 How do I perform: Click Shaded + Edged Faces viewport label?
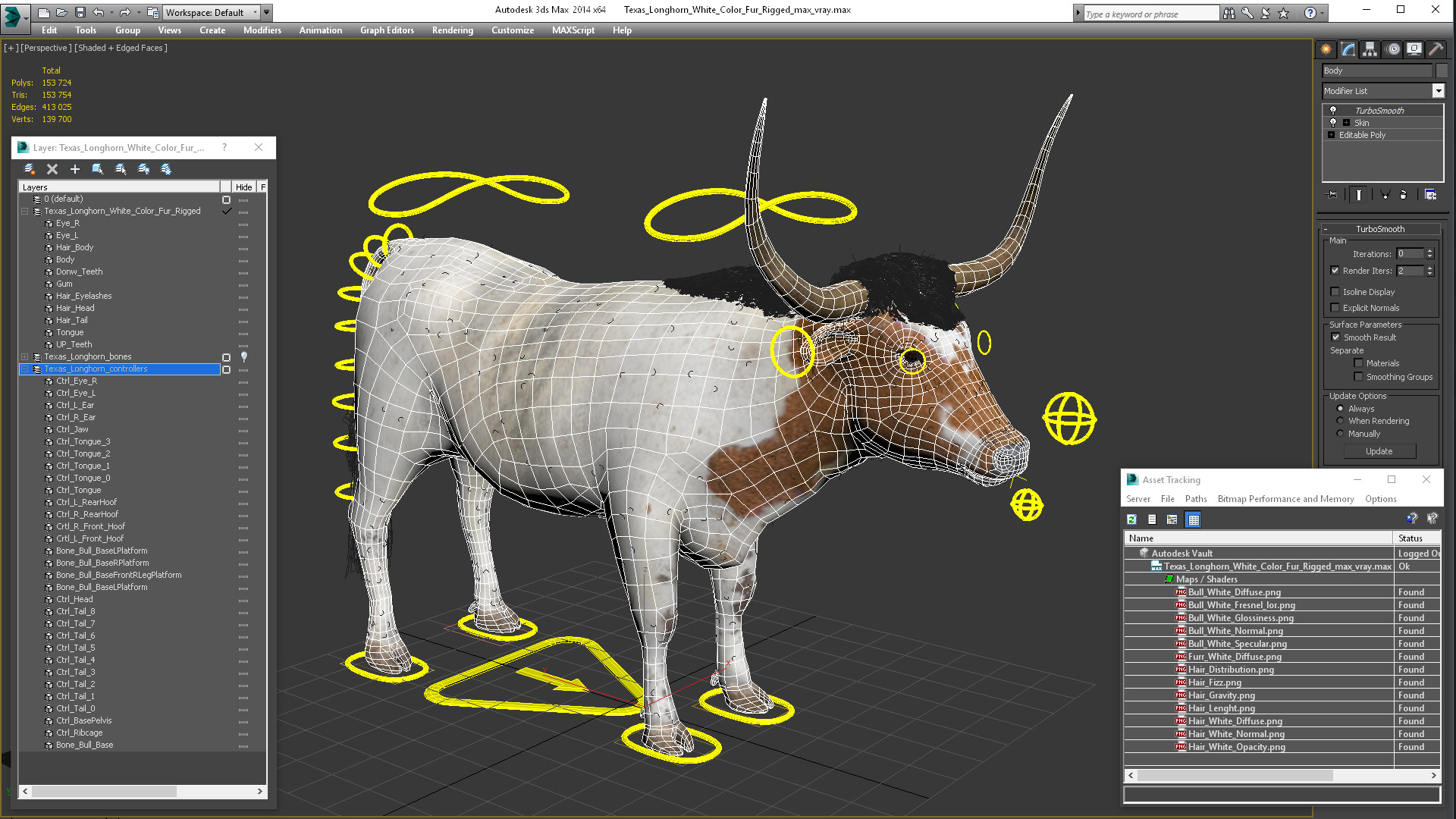(x=121, y=48)
